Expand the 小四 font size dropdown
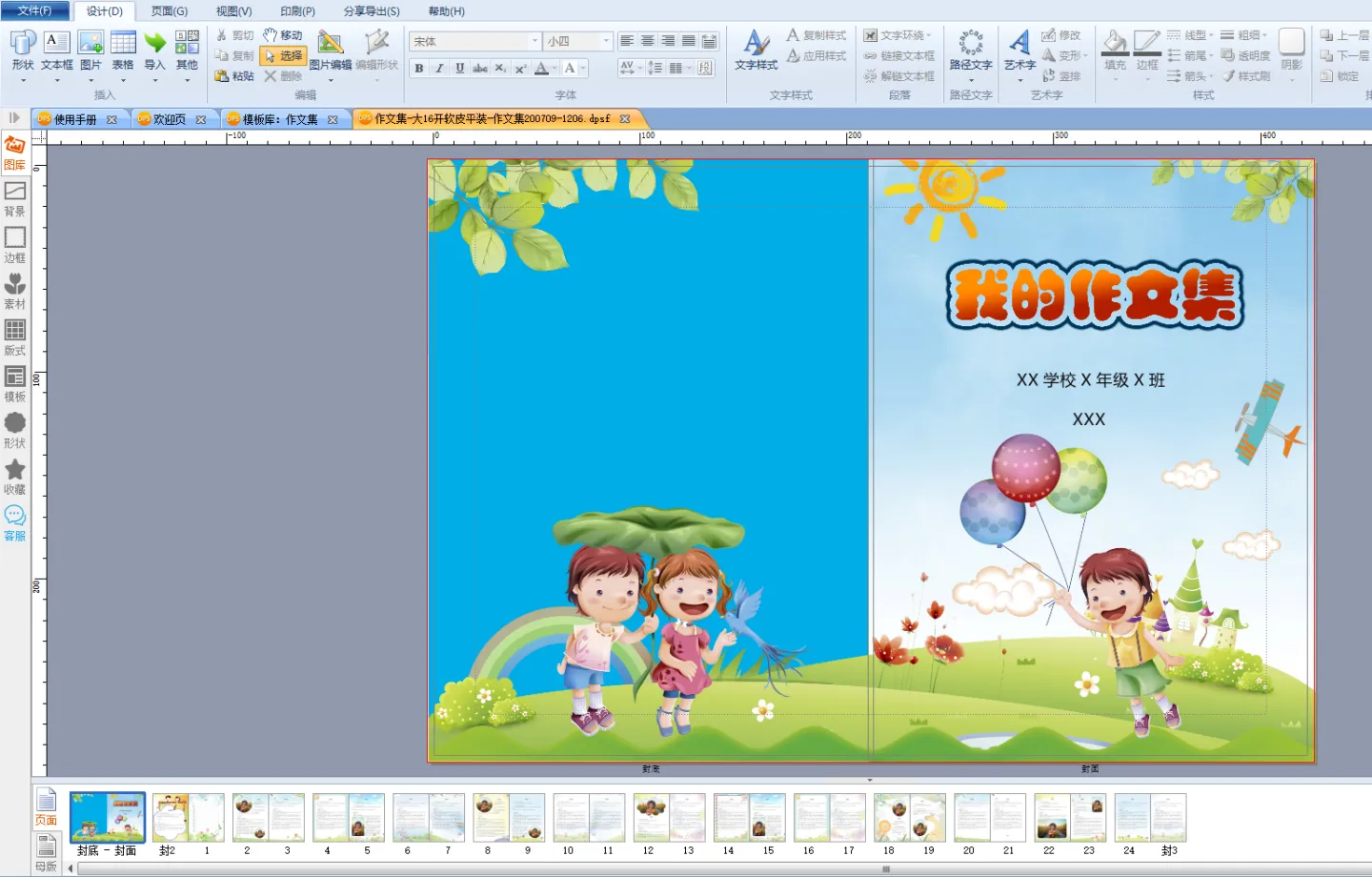Screen dimensions: 1372x877 coord(606,41)
